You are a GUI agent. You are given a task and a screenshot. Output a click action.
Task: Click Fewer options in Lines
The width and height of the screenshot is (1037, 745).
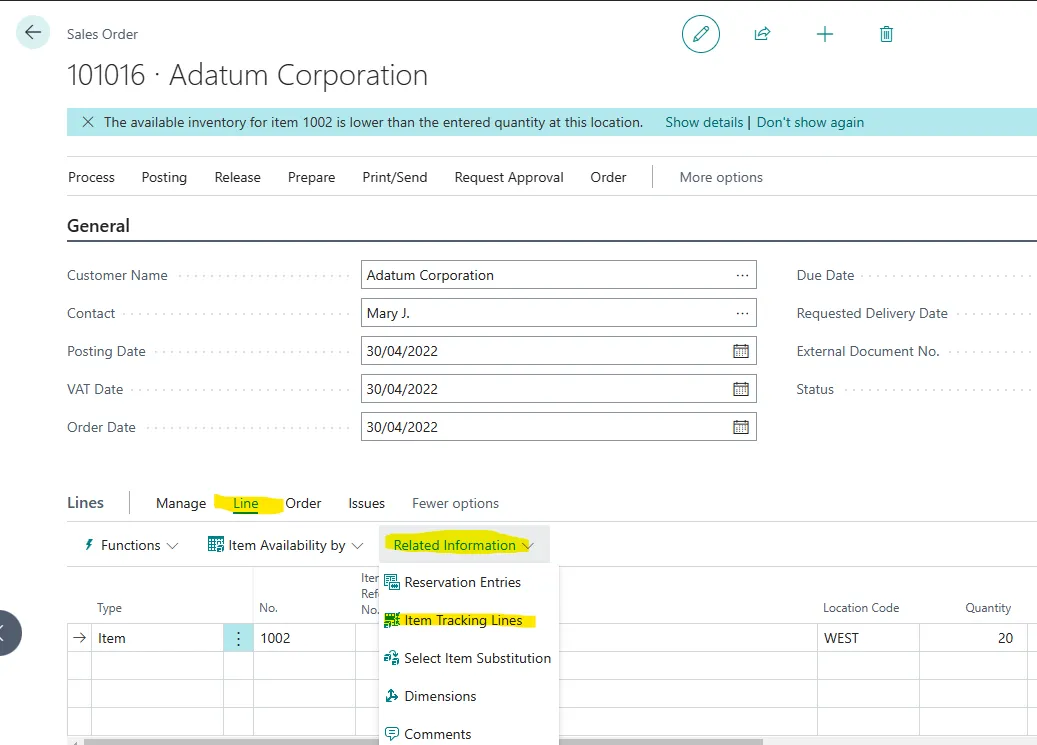(x=455, y=504)
